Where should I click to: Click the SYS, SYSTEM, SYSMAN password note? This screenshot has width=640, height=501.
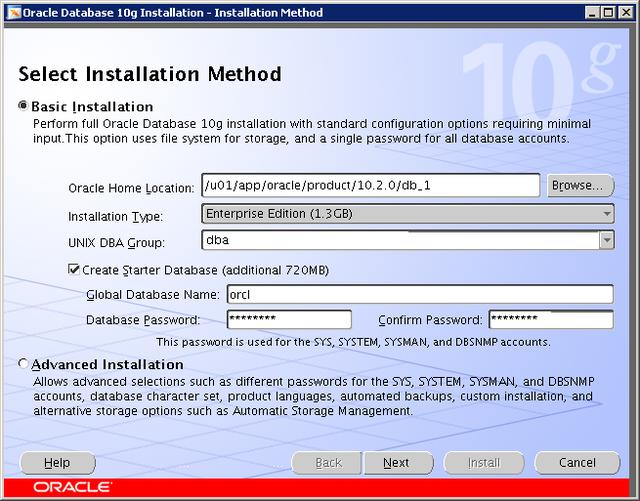tap(353, 342)
